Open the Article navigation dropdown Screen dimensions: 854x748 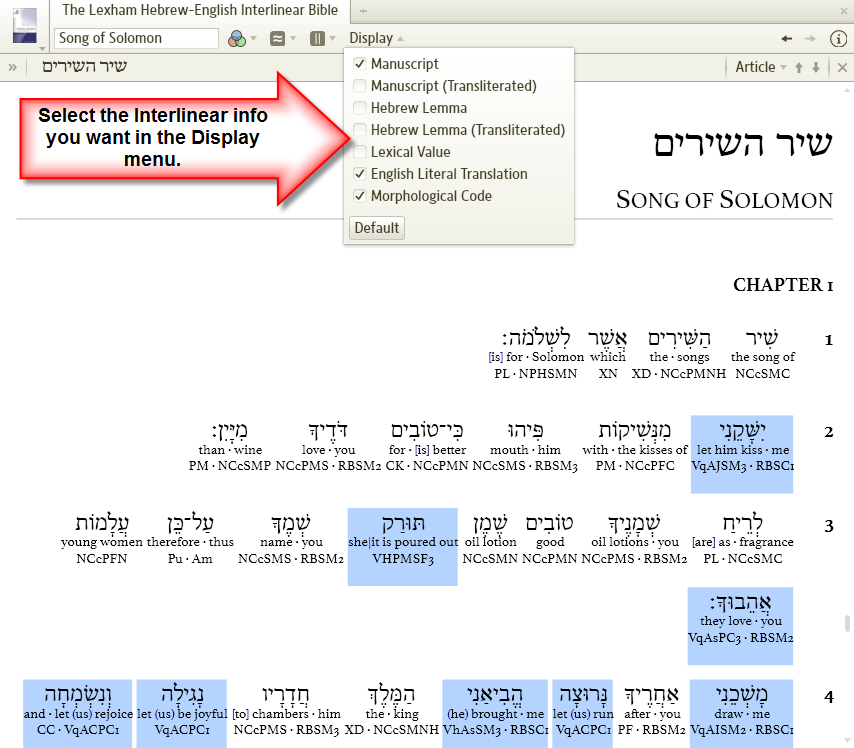pos(761,67)
